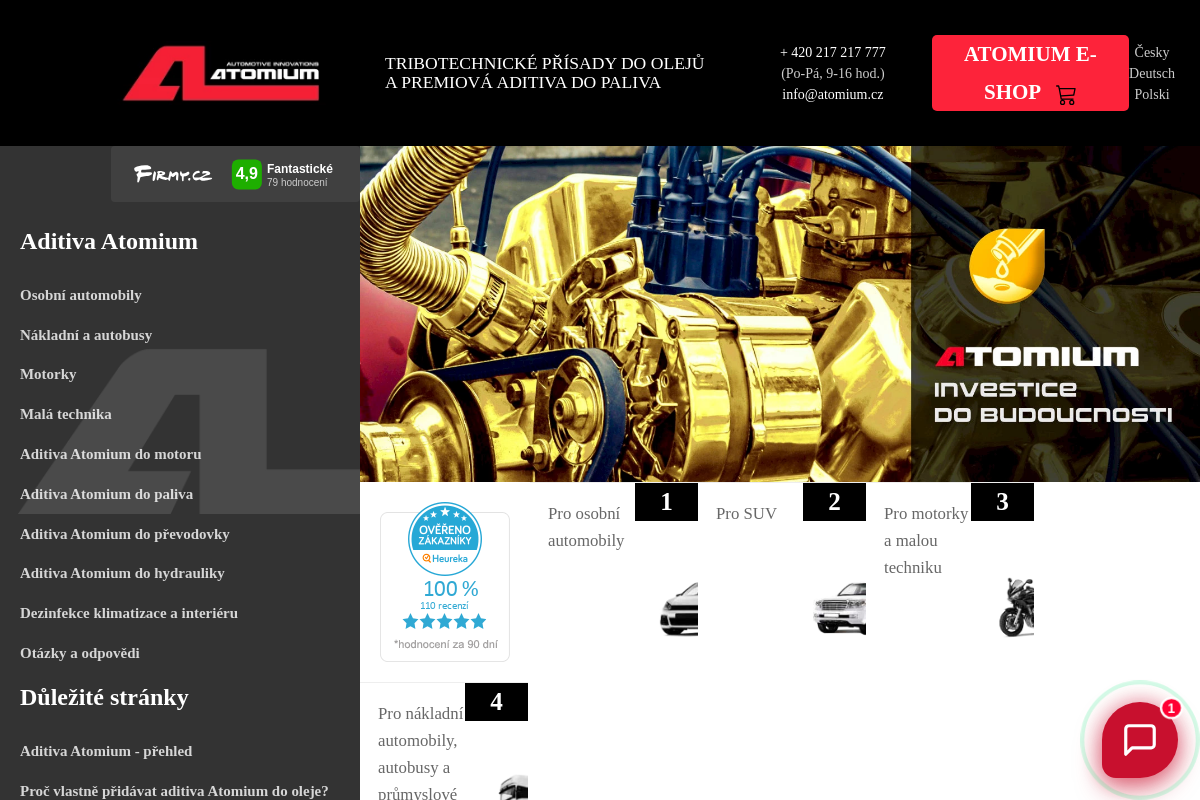Open Osobní automobily in the sidebar menu

click(81, 295)
